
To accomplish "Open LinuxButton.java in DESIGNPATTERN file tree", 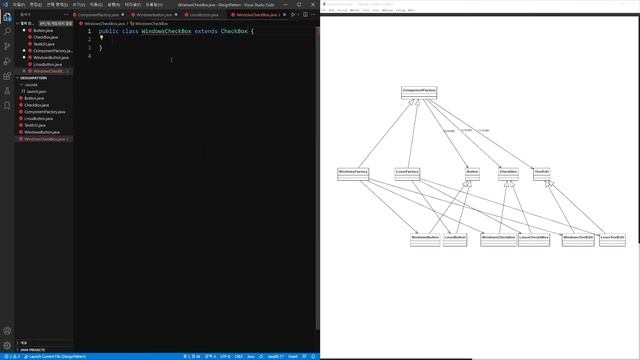I will [38, 119].
